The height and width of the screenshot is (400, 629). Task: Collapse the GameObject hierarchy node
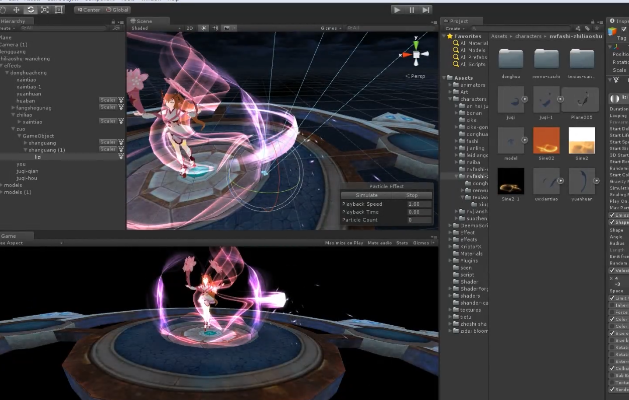click(19, 136)
